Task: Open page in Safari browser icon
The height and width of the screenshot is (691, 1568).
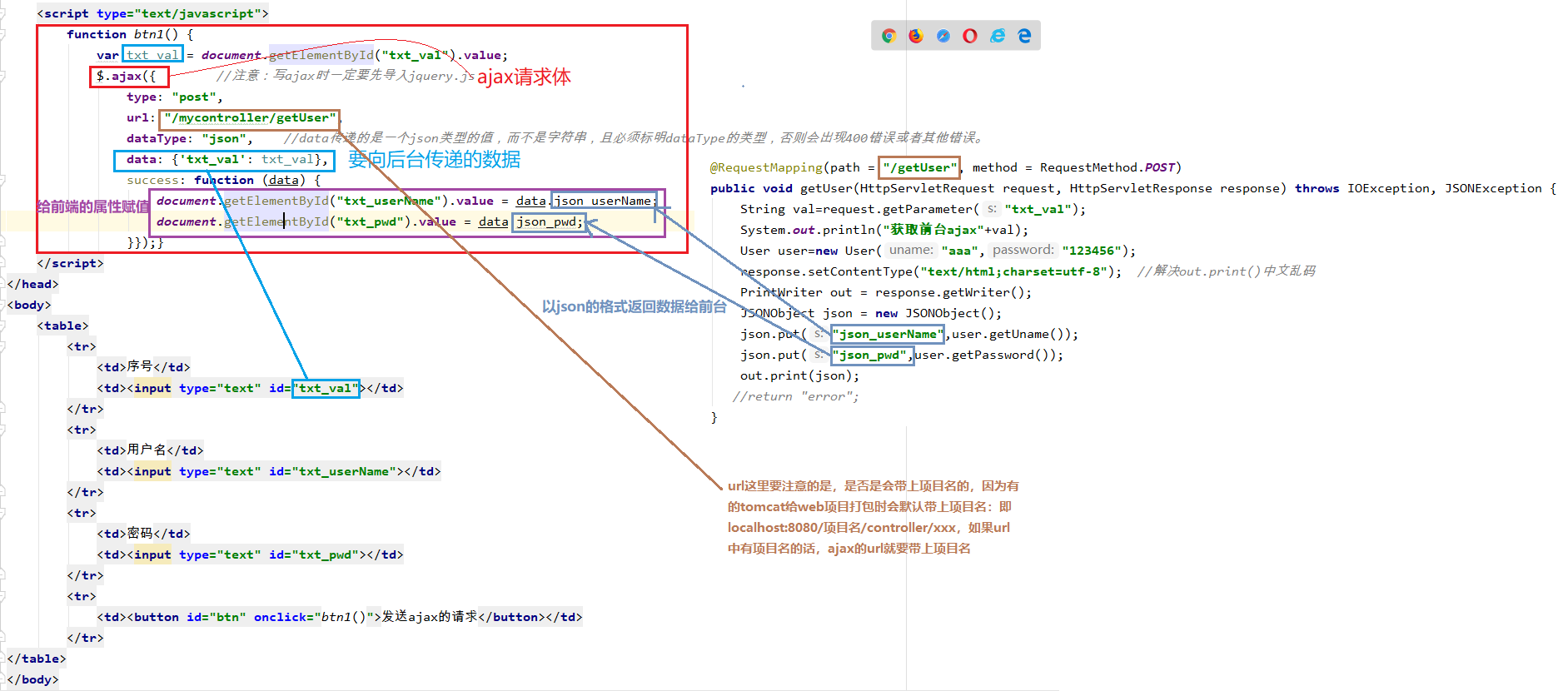Action: click(943, 36)
